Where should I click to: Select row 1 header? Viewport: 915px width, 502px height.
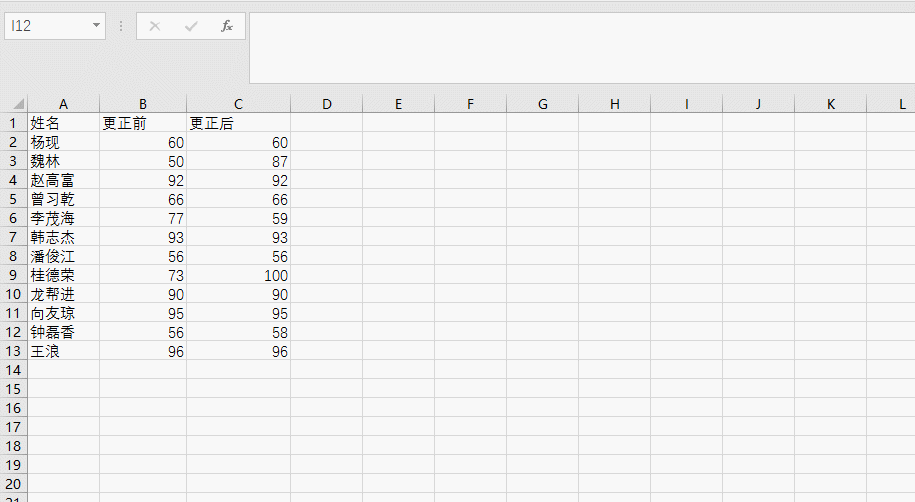click(13, 123)
